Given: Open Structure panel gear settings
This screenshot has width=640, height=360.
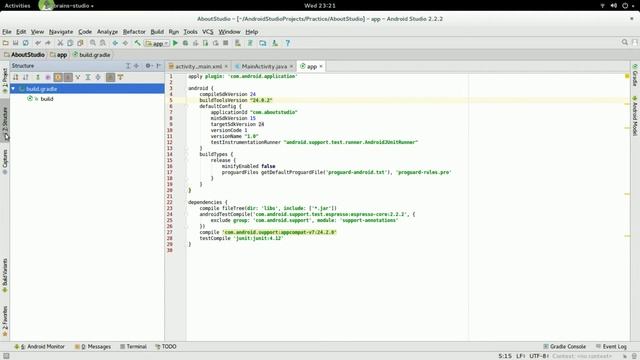Looking at the screenshot, I should [x=148, y=66].
